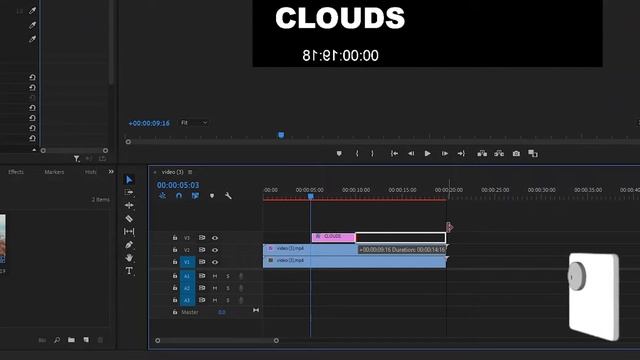The width and height of the screenshot is (640, 360).
Task: Toggle Snap in the timeline
Action: [x=179, y=196]
